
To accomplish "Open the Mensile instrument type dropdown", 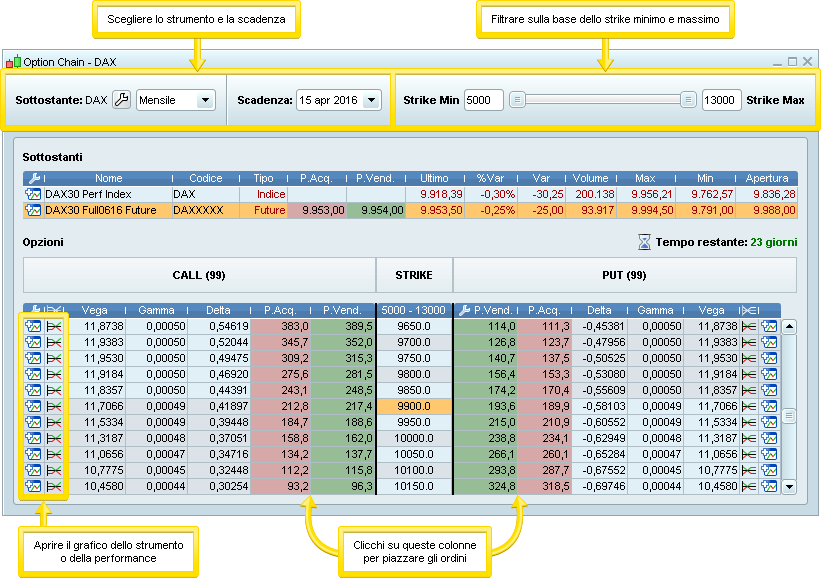I will [175, 100].
